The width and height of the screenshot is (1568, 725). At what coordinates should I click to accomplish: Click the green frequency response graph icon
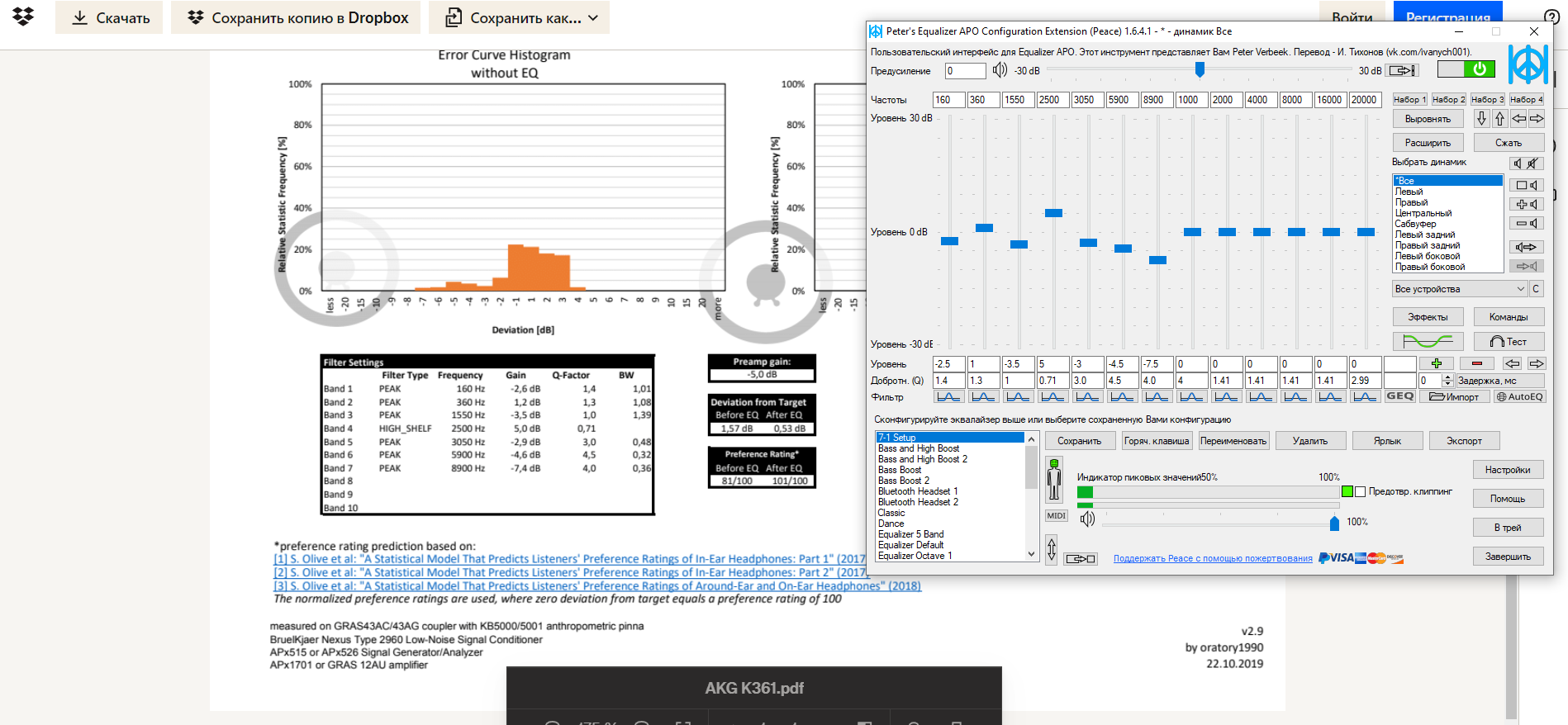coord(1428,341)
